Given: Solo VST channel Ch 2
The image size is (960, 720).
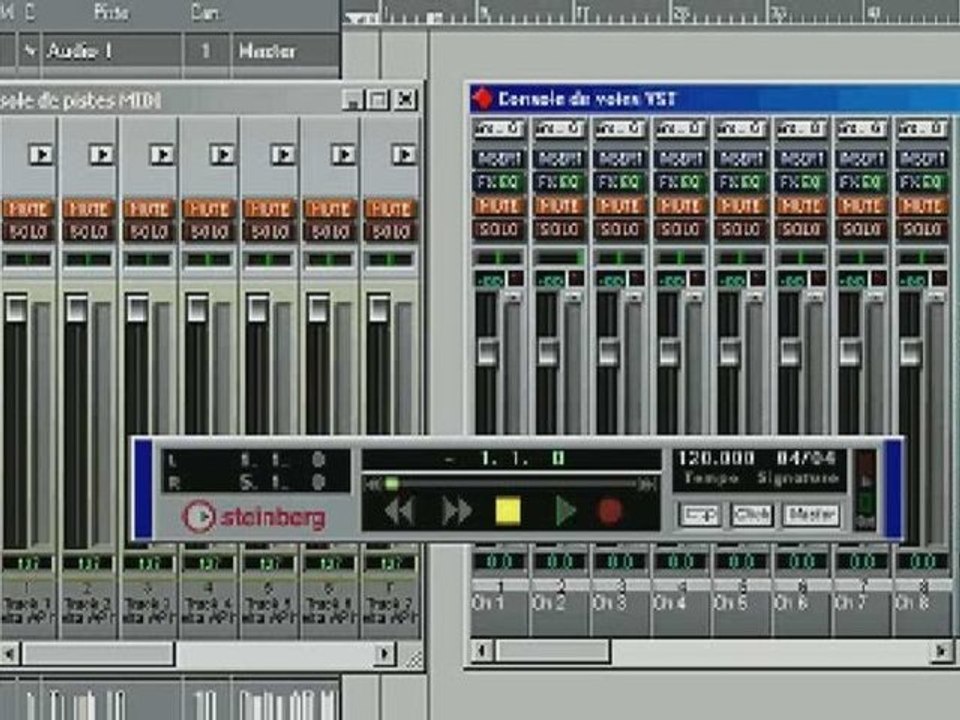Looking at the screenshot, I should 559,230.
